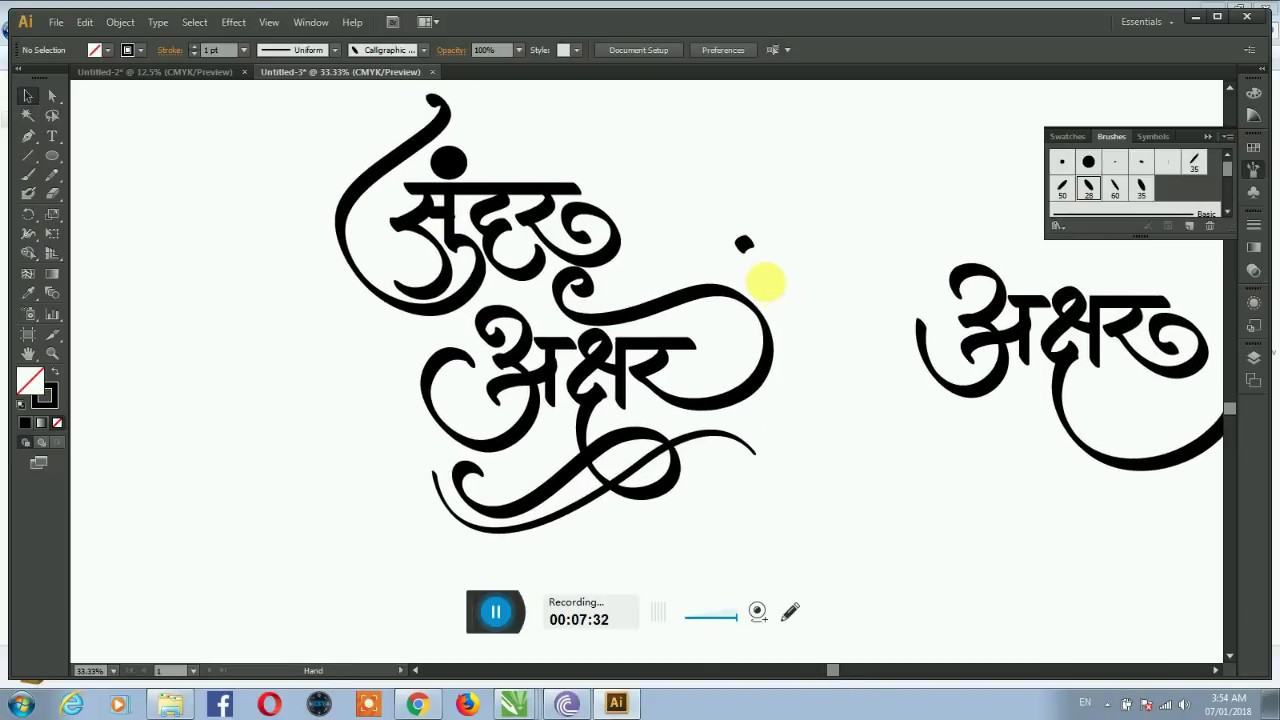The height and width of the screenshot is (720, 1280).
Task: Select the Blend tool
Action: (x=52, y=294)
